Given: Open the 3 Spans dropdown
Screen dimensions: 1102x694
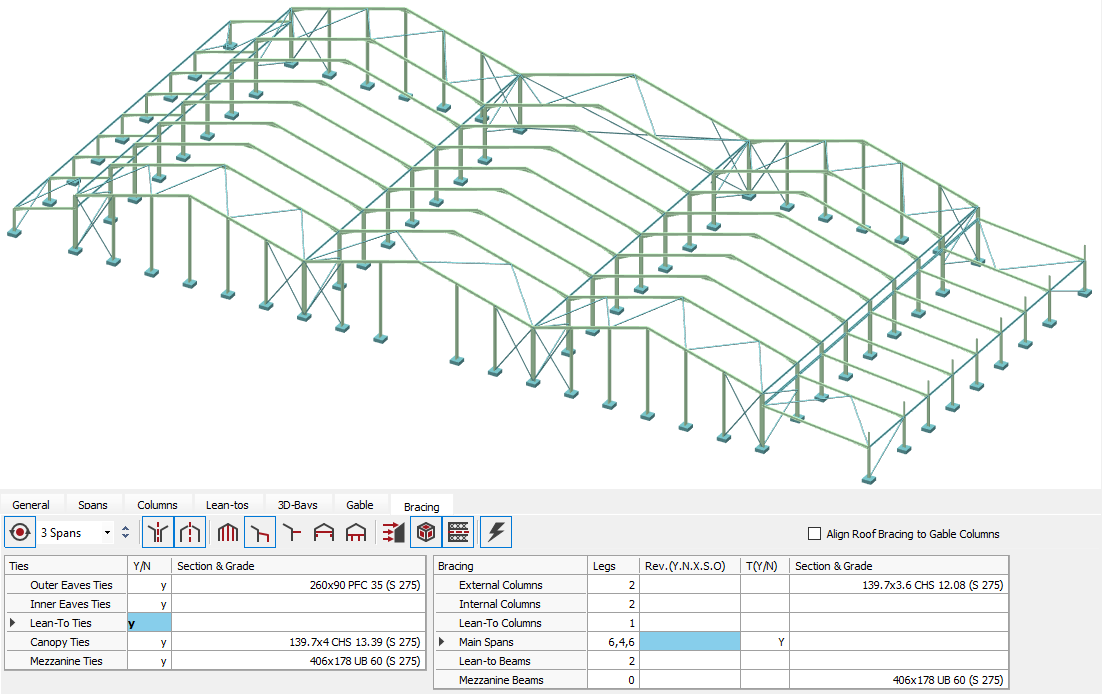Looking at the screenshot, I should (107, 533).
